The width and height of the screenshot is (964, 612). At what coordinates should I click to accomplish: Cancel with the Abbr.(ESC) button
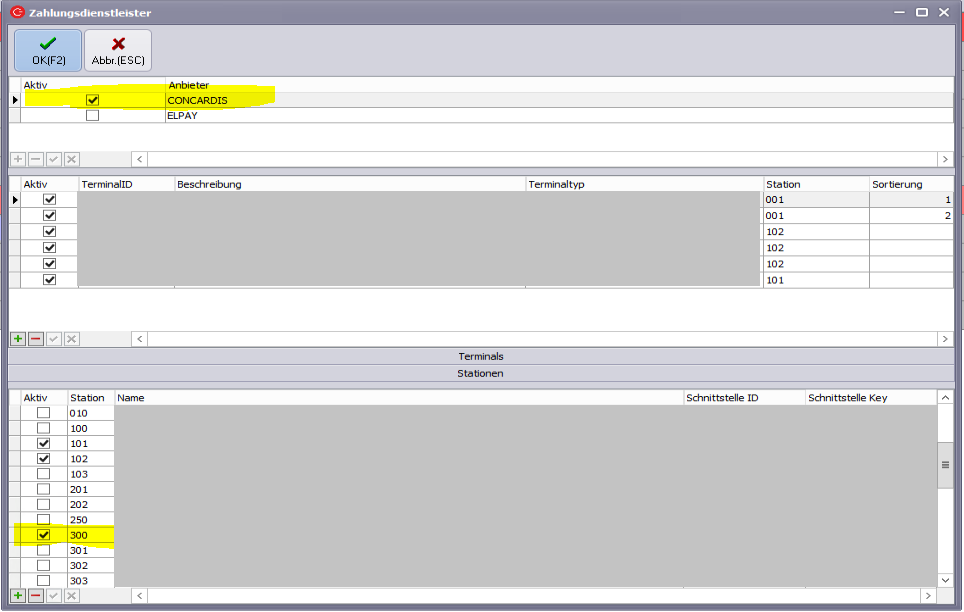(x=118, y=50)
